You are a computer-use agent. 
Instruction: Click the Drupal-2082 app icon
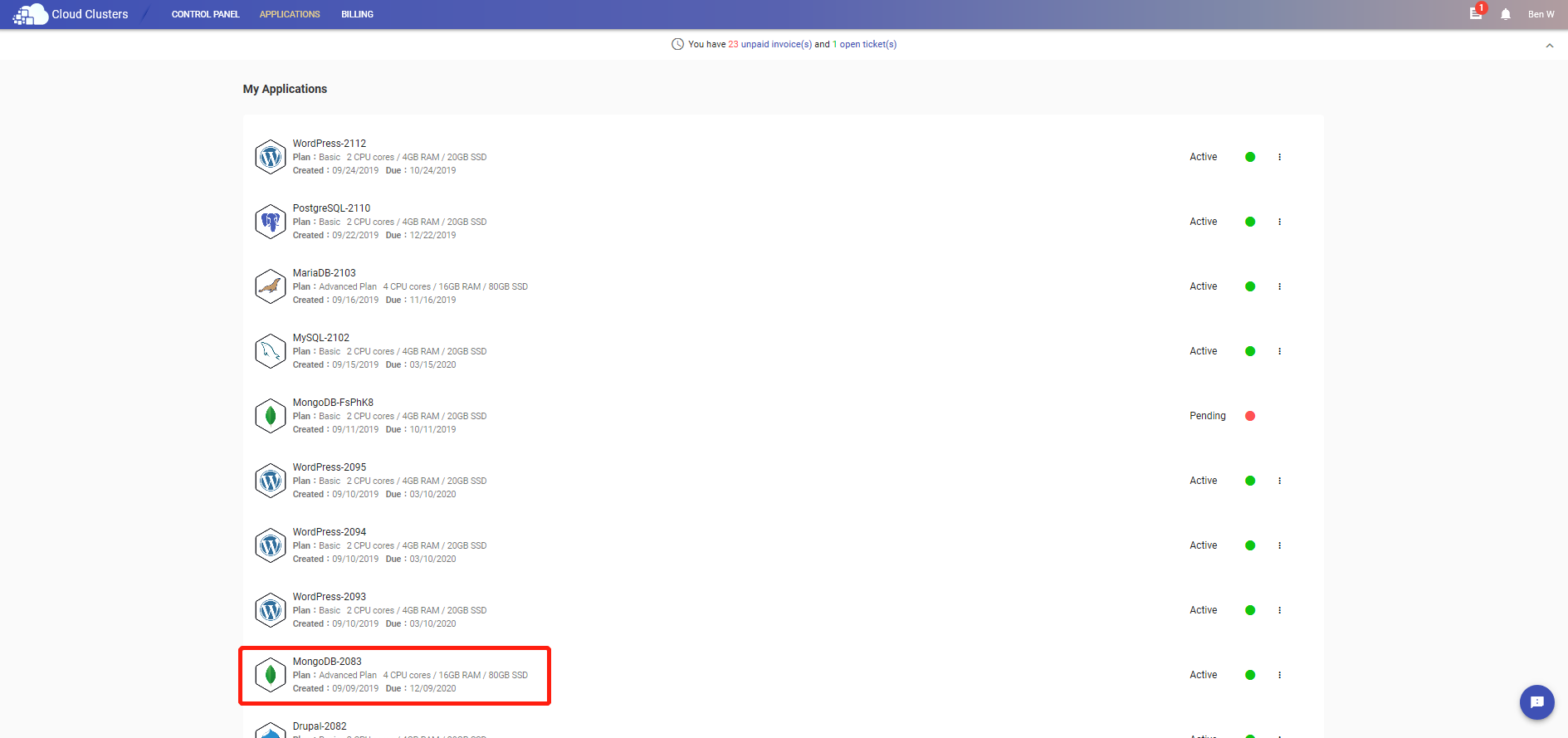271,731
